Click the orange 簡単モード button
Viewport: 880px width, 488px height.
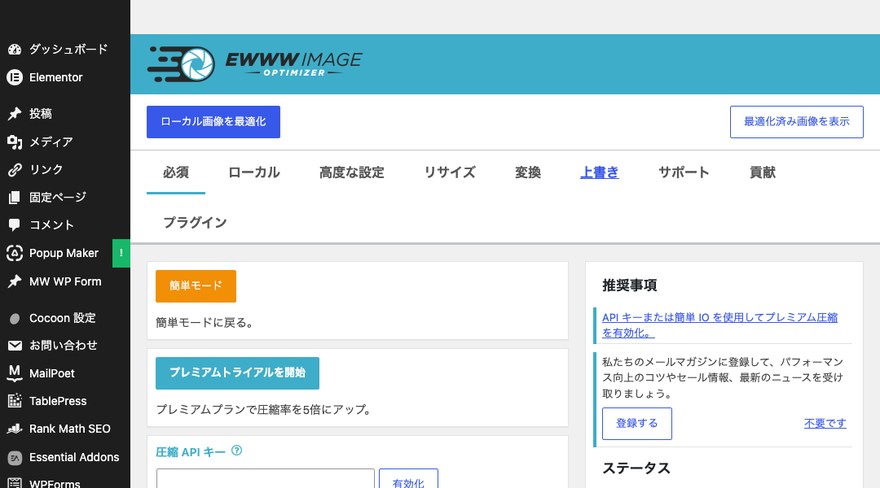196,286
